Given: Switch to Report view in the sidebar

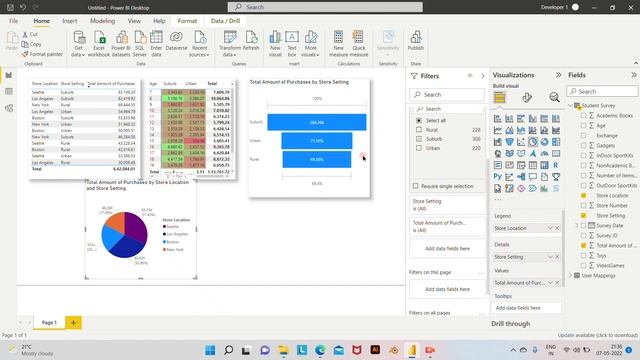Looking at the screenshot, I should 9,76.
